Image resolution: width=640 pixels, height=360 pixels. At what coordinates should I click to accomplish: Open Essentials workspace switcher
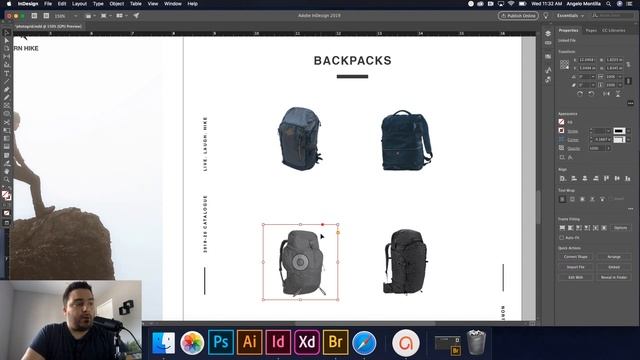click(x=570, y=16)
